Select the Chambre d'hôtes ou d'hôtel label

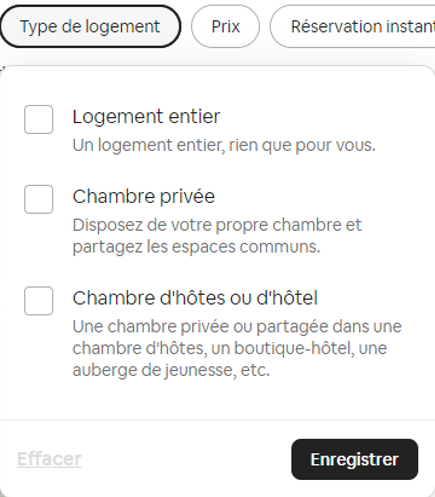[195, 298]
